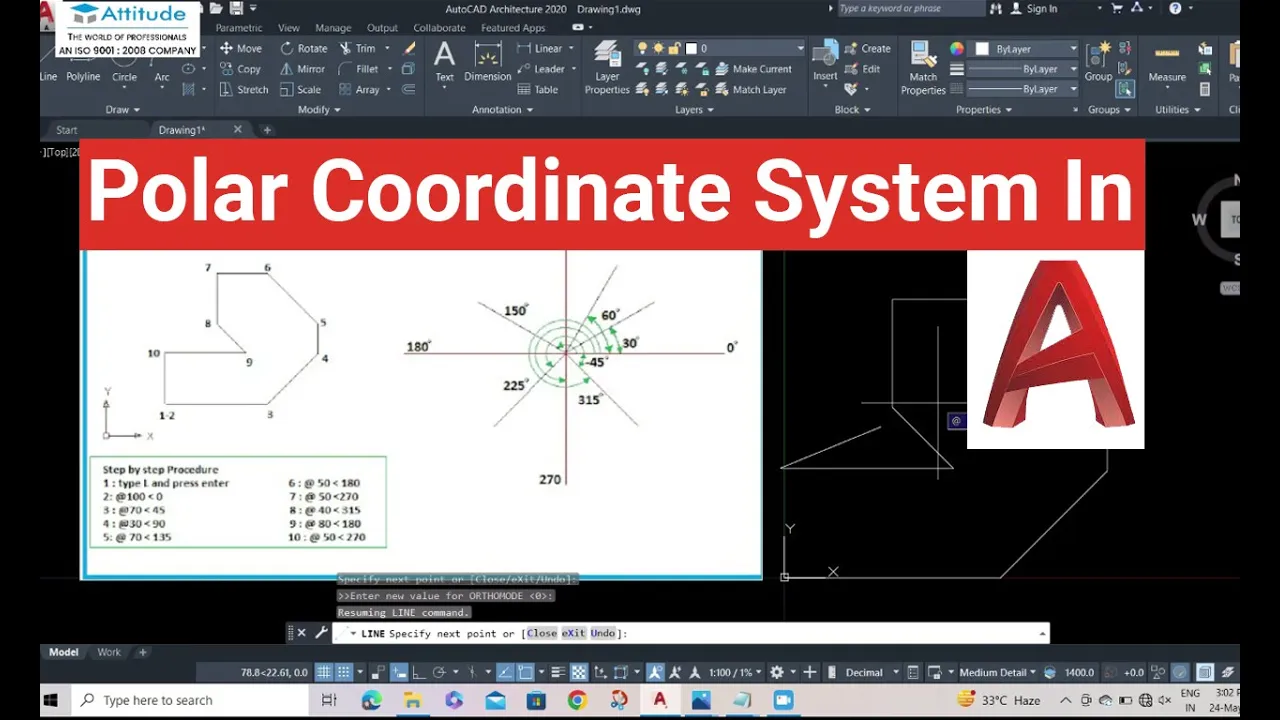Click the white layer color swatch

point(690,48)
